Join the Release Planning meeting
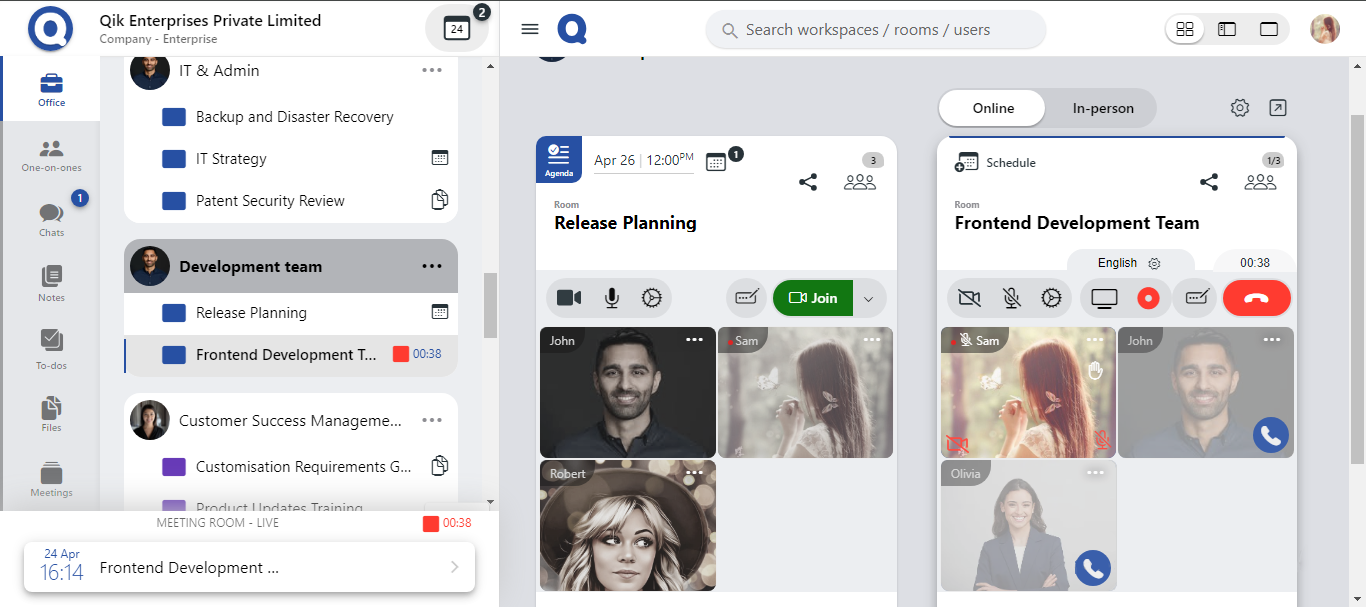 tap(813, 298)
